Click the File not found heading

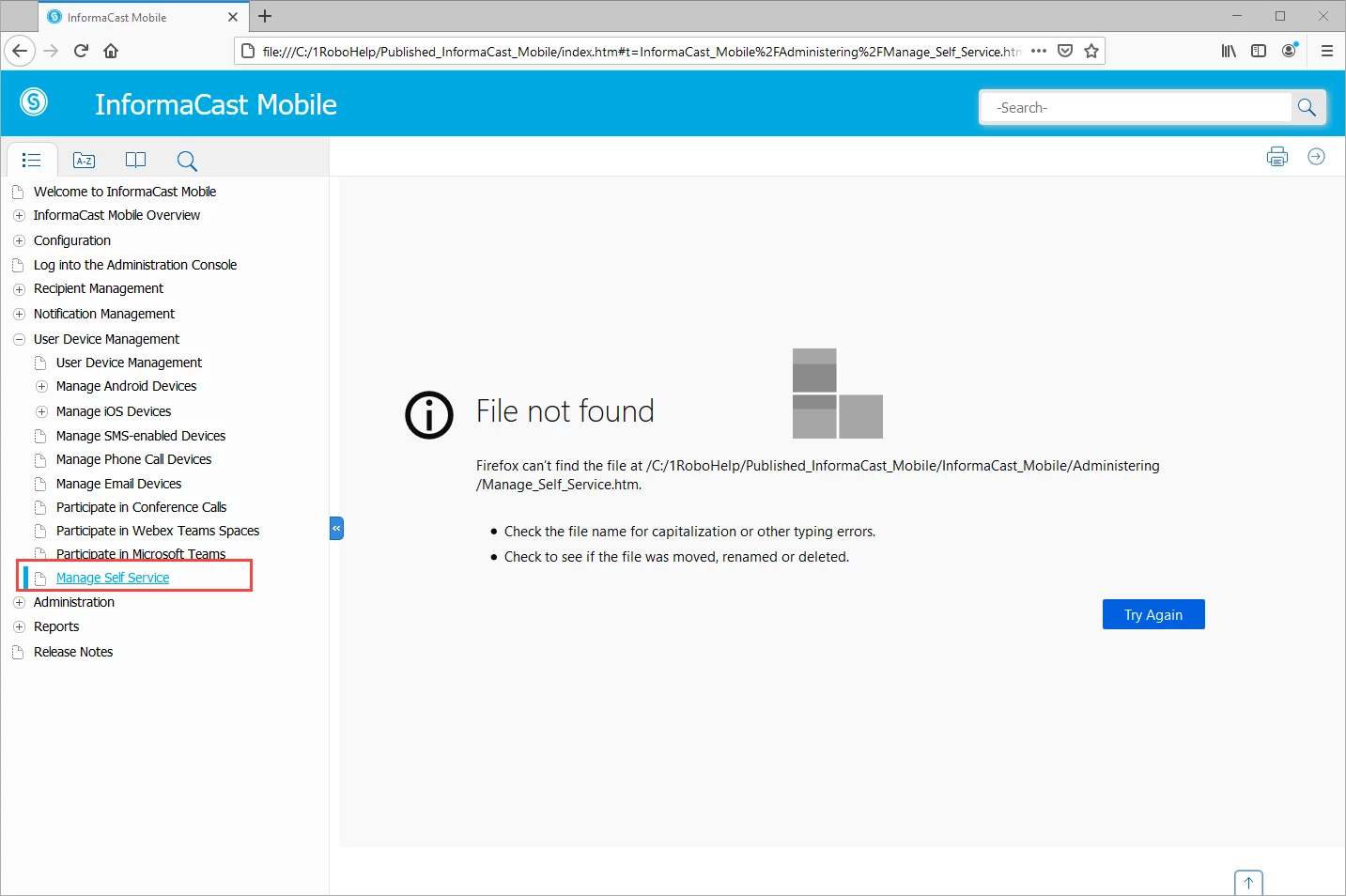(565, 411)
